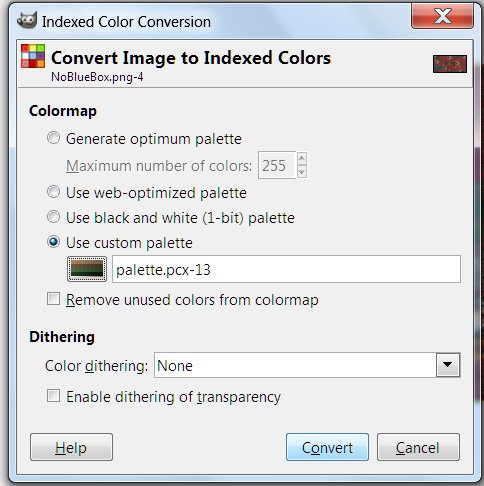Open Help for indexed conversion
The height and width of the screenshot is (486, 484).
point(71,447)
